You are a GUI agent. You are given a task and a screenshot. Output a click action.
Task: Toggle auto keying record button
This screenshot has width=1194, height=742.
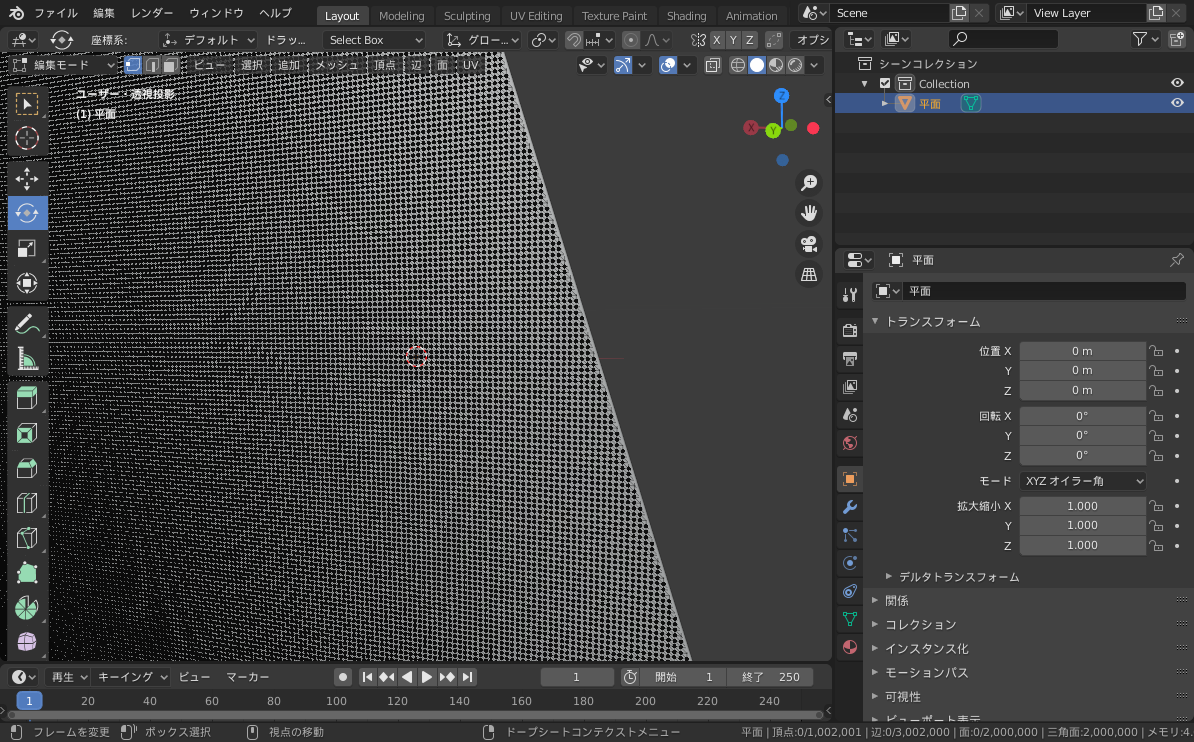click(x=343, y=676)
